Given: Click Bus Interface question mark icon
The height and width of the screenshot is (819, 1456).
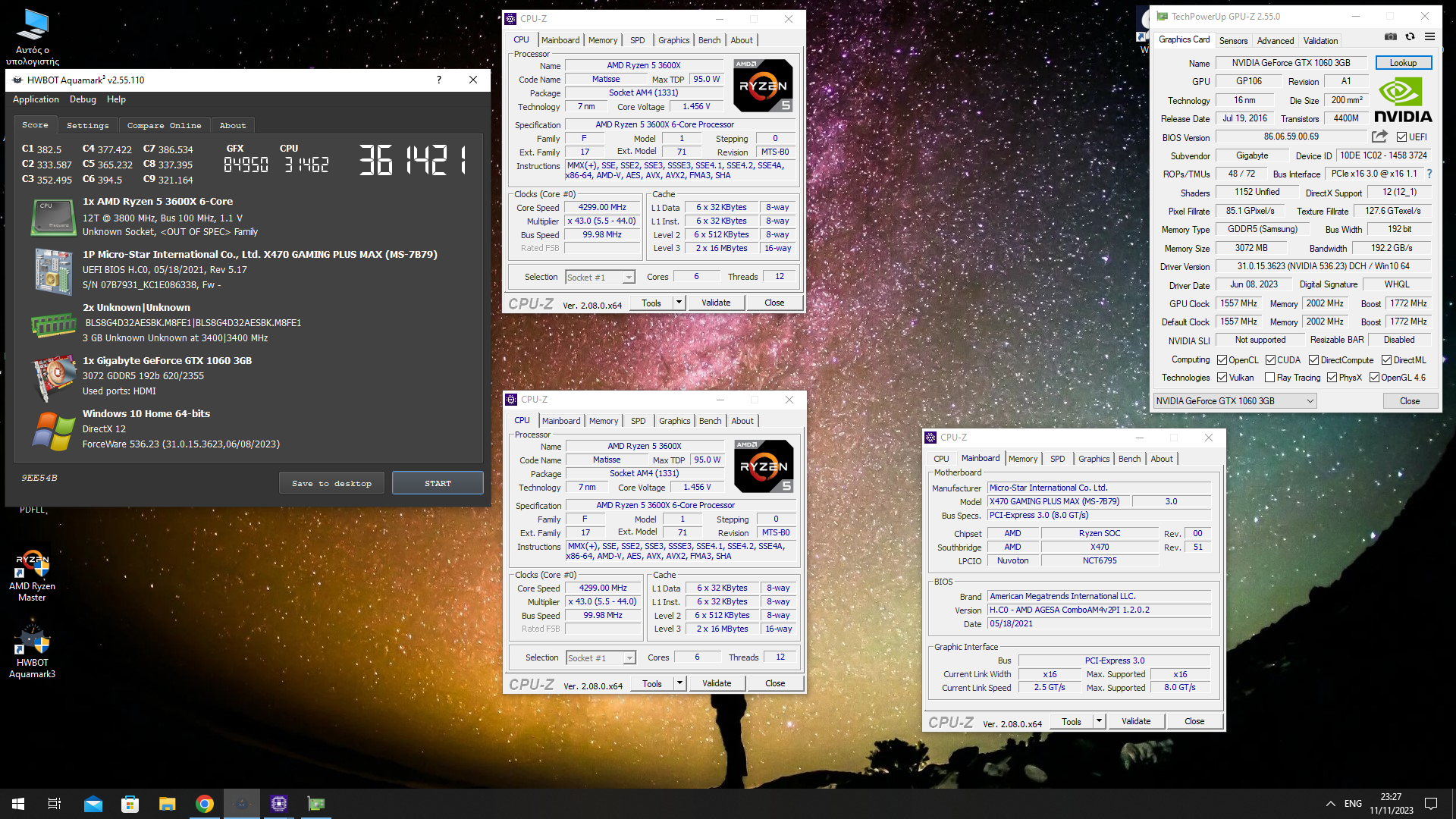Looking at the screenshot, I should [1429, 174].
